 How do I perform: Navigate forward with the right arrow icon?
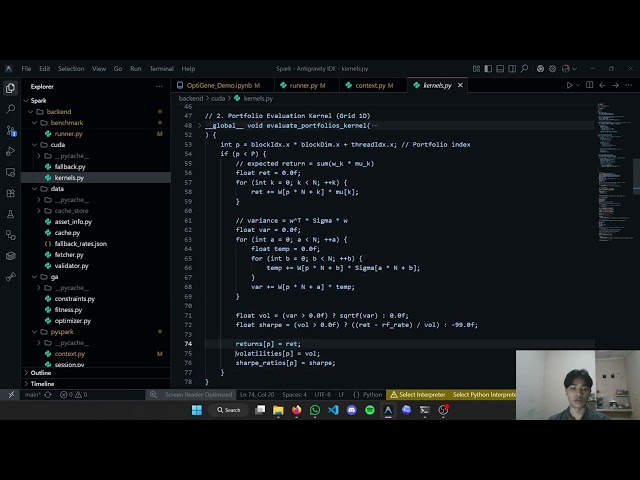tap(616, 85)
